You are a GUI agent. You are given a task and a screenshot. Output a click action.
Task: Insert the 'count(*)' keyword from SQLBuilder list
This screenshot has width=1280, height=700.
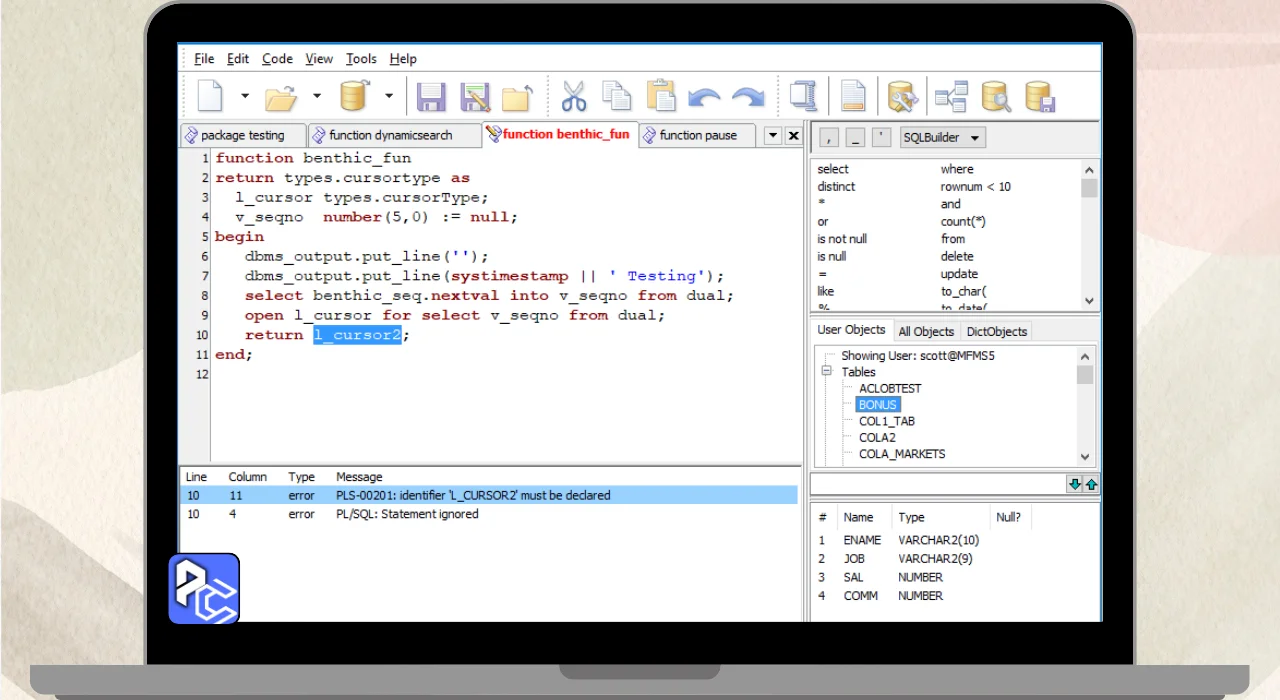962,221
